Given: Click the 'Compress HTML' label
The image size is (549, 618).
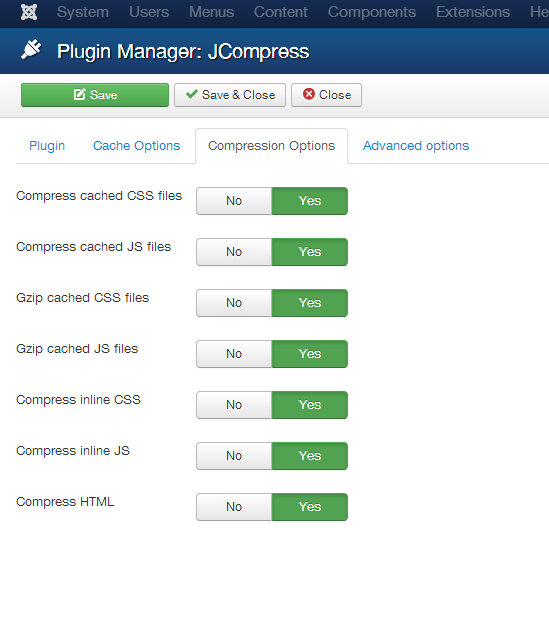Looking at the screenshot, I should click(x=65, y=502).
